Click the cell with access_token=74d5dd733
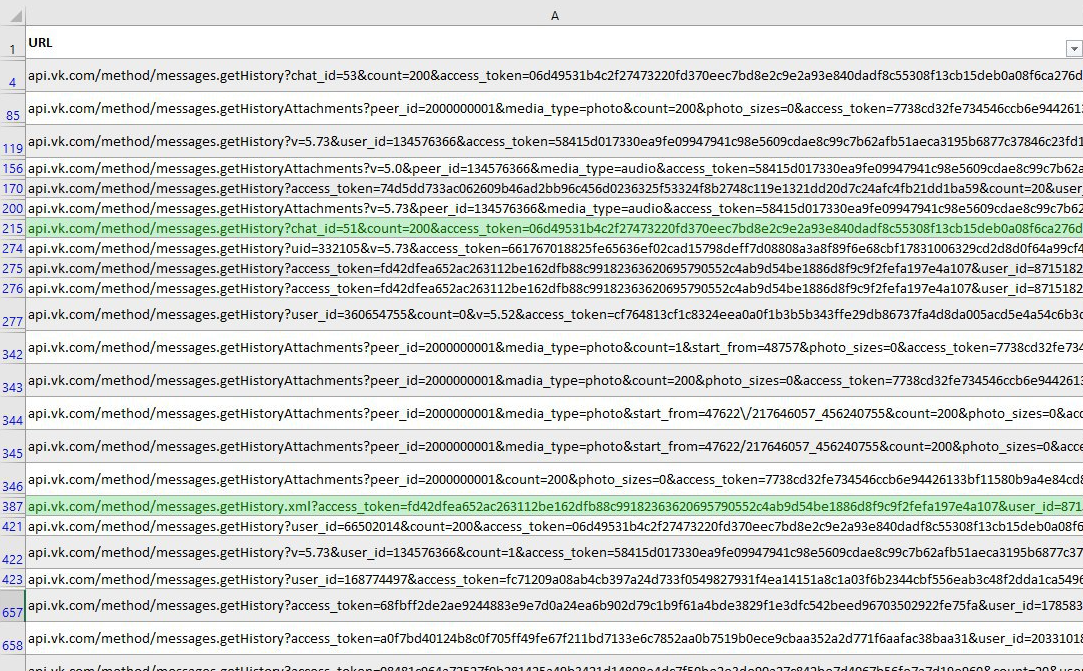The width and height of the screenshot is (1083, 671). click(555, 188)
